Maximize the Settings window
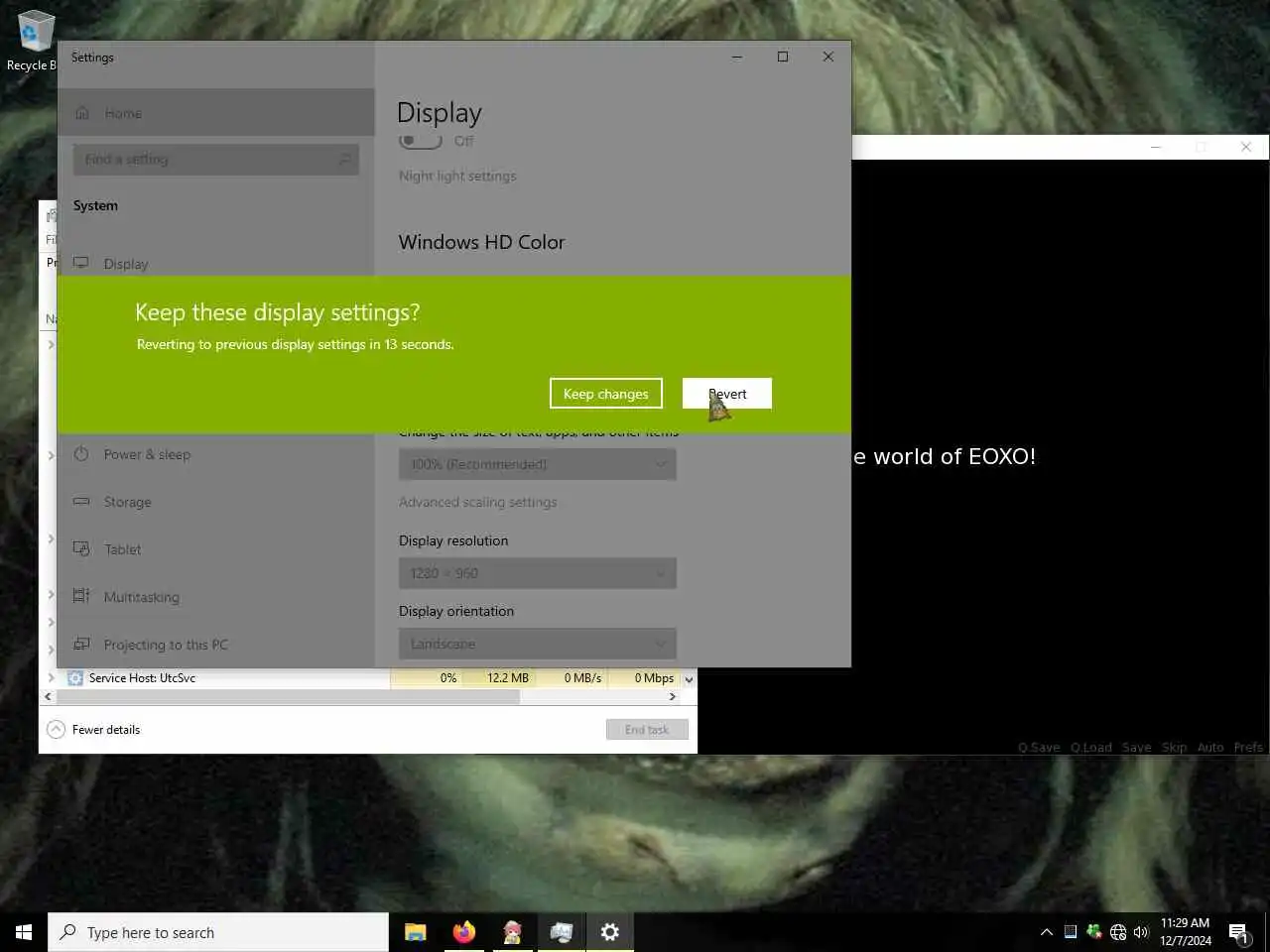 [x=783, y=57]
